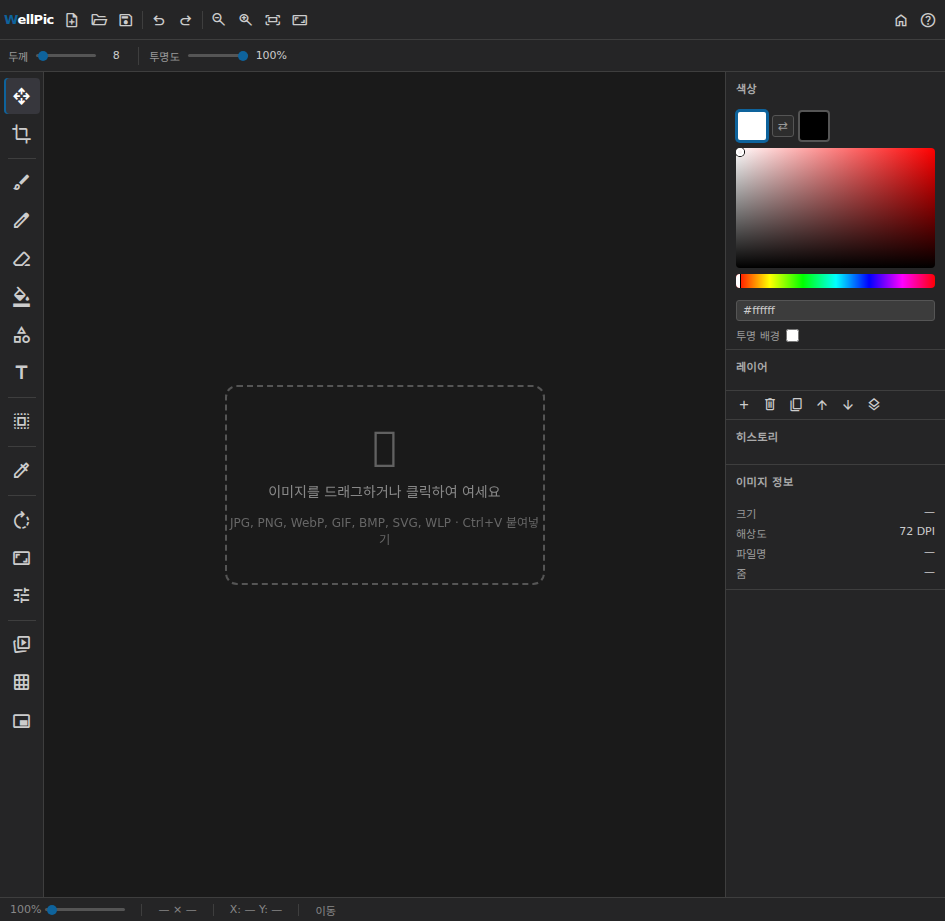Redo the last action
The height and width of the screenshot is (921, 945).
coord(186,20)
